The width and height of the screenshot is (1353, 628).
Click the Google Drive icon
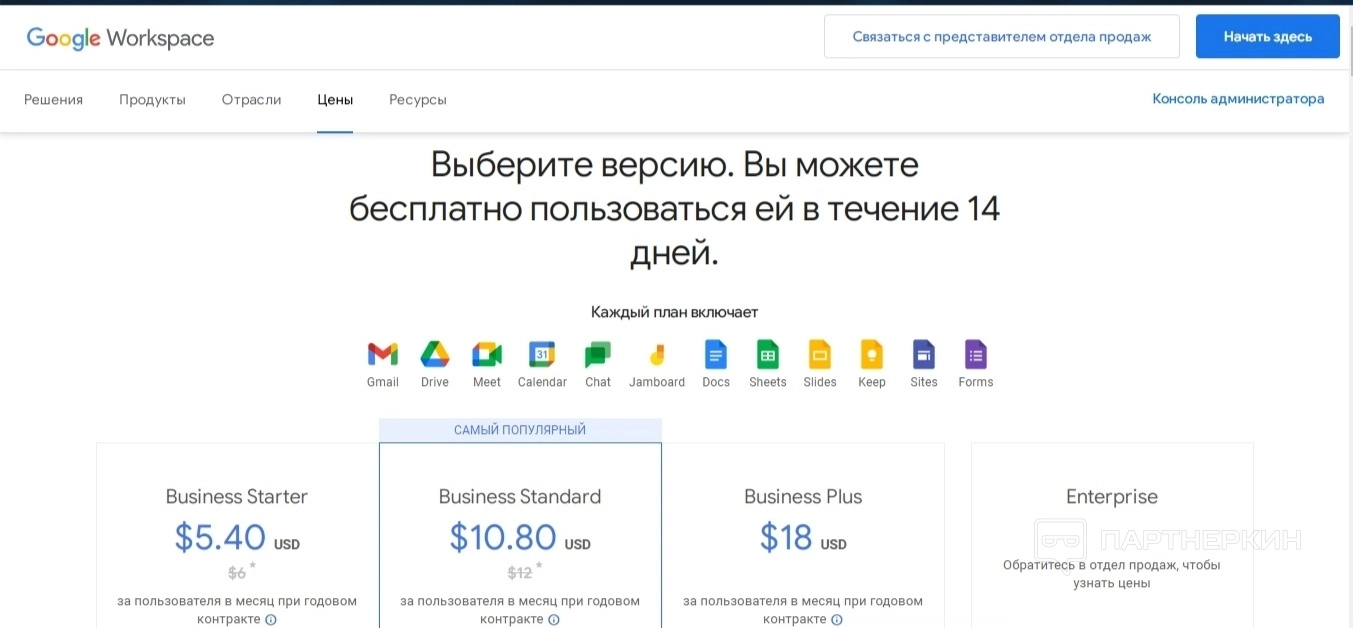[x=435, y=354]
